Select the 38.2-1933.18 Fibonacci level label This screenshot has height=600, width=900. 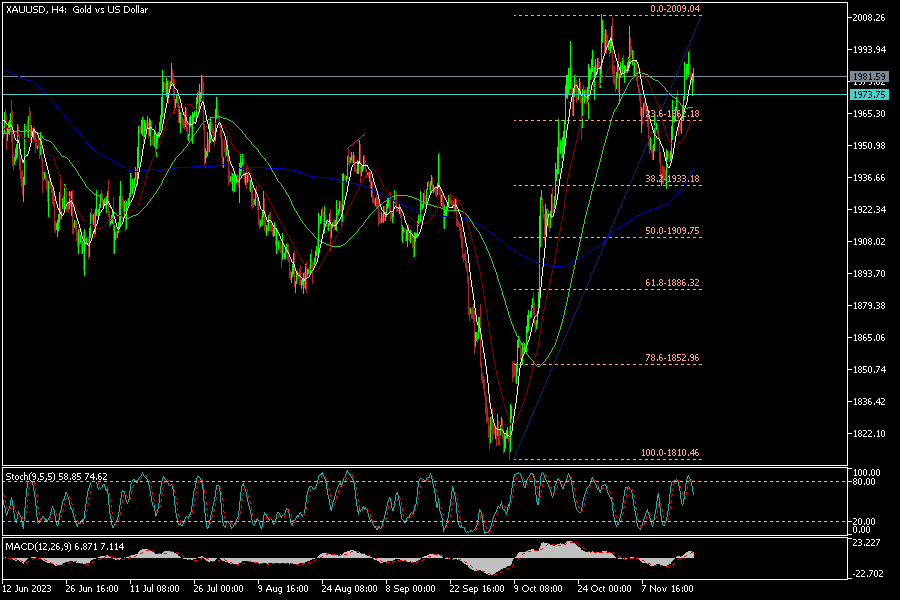tap(672, 178)
